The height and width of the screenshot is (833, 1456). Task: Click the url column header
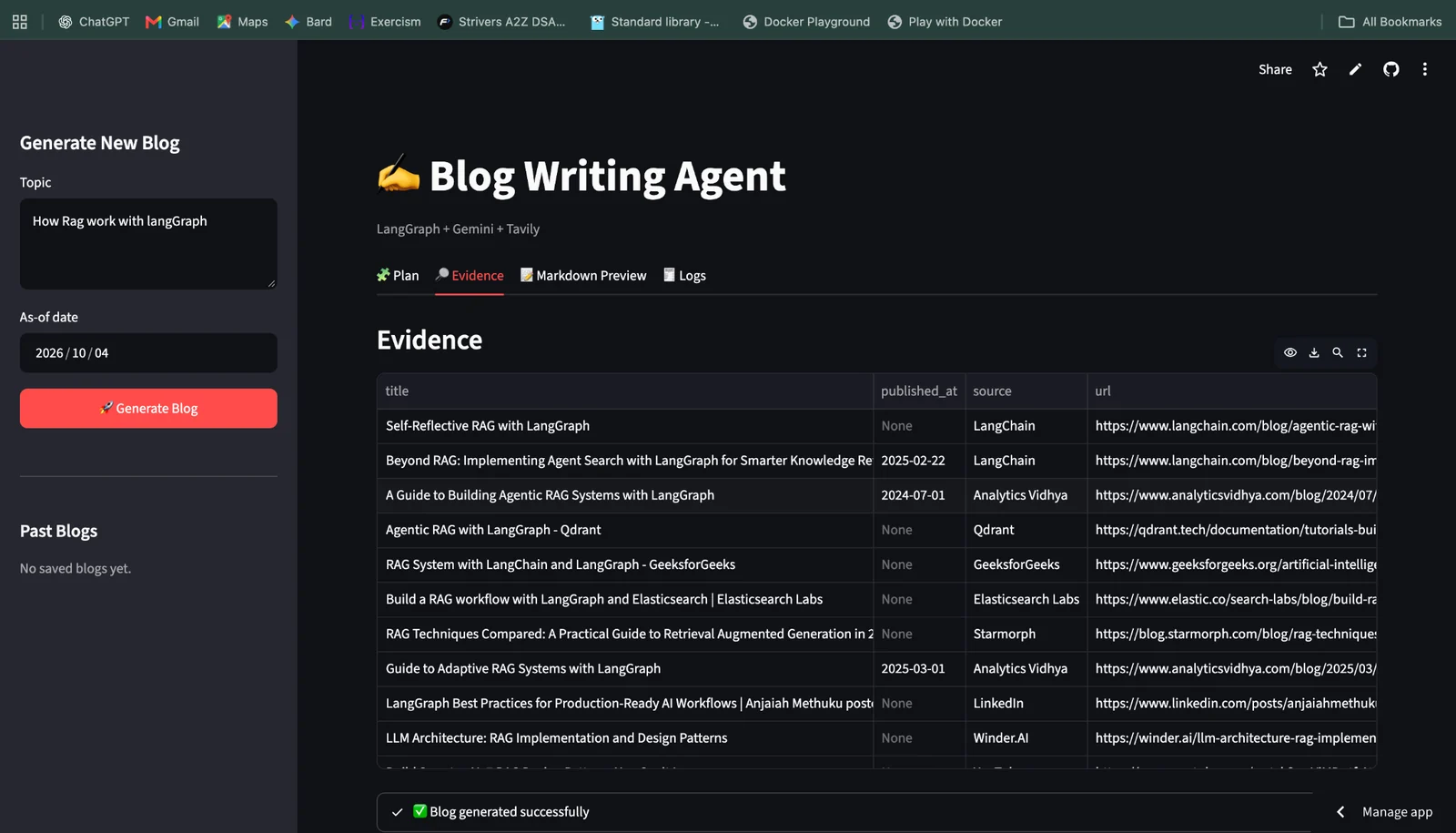click(x=1232, y=391)
